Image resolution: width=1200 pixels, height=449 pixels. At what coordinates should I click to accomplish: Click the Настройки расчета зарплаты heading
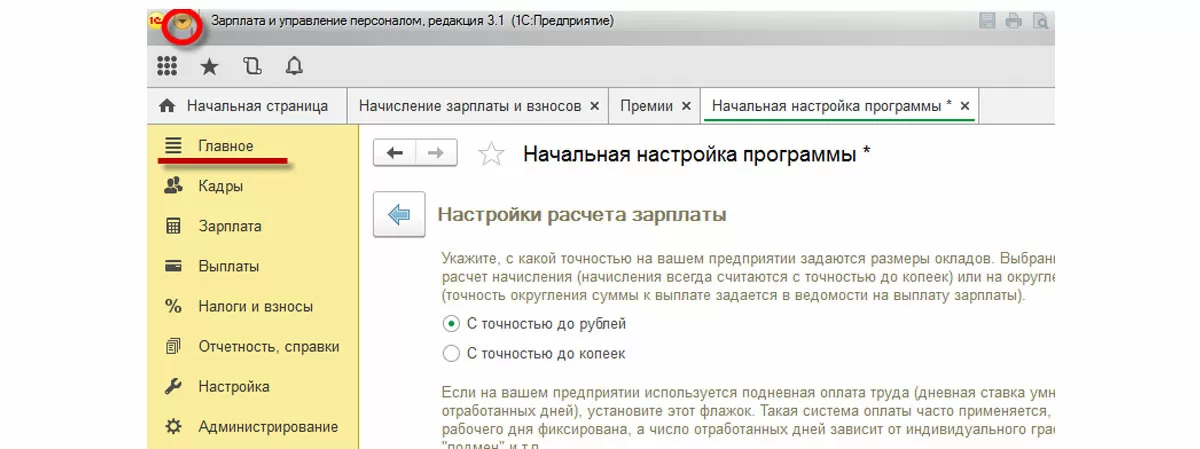(582, 214)
